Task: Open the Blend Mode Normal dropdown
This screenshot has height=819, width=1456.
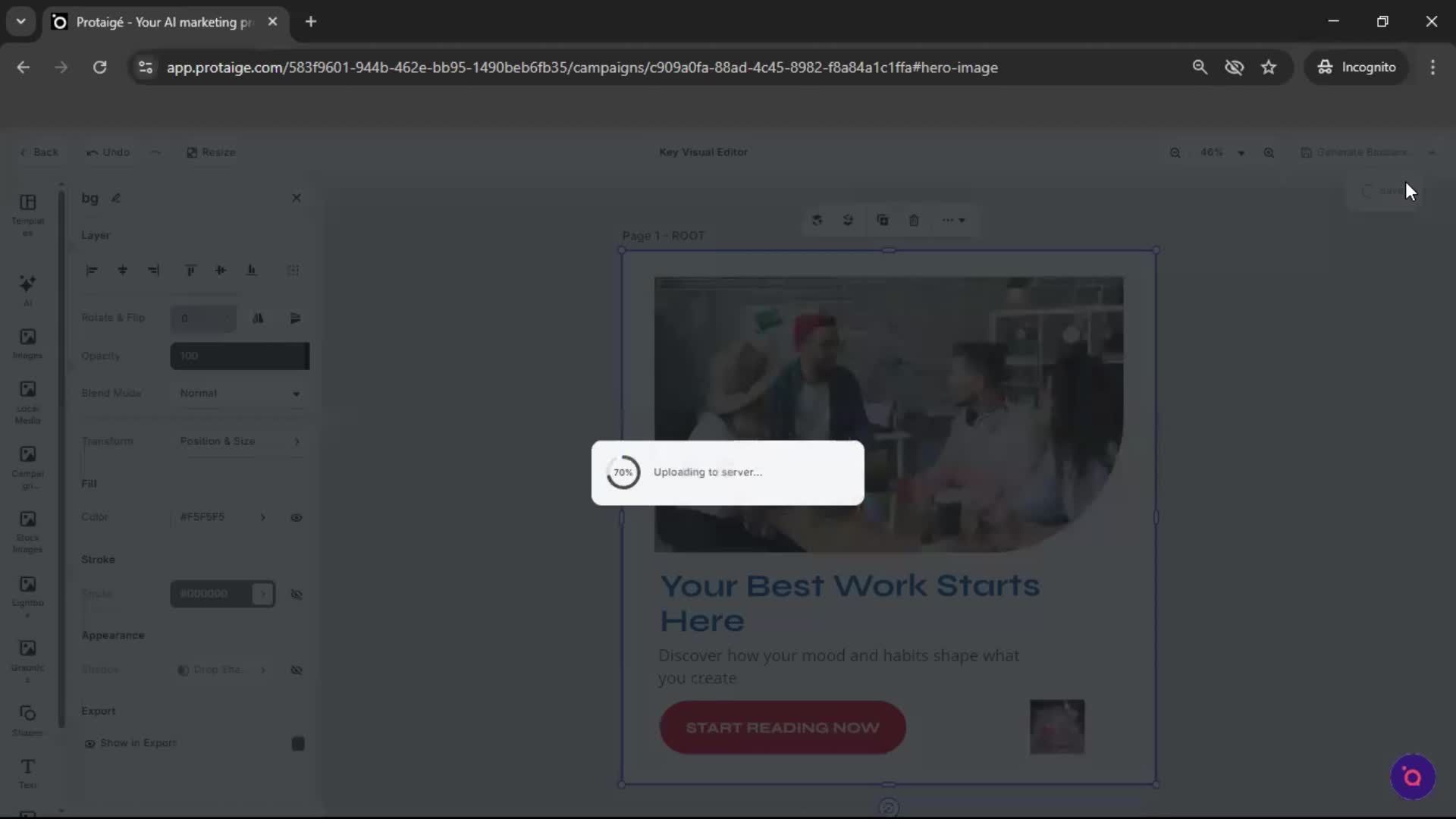Action: [240, 394]
